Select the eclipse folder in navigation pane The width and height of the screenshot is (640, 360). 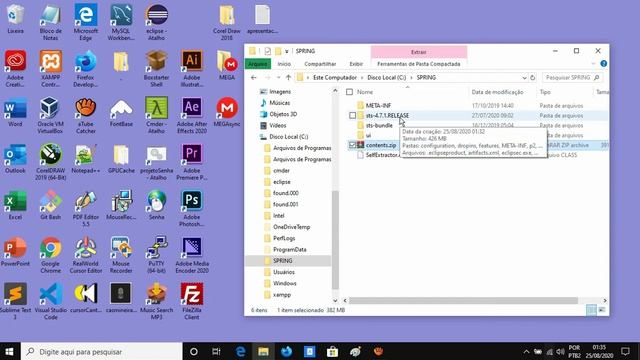282,182
